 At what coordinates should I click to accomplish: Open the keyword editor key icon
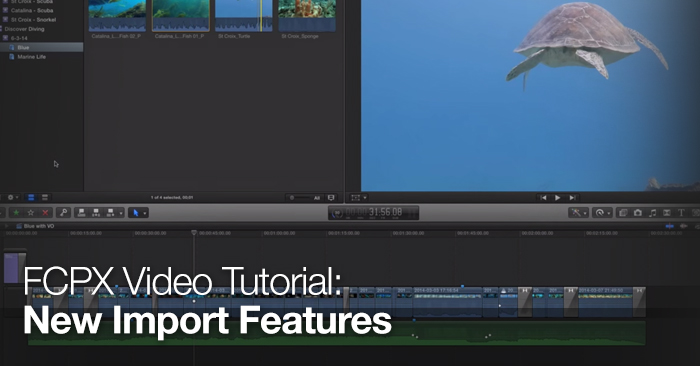64,212
